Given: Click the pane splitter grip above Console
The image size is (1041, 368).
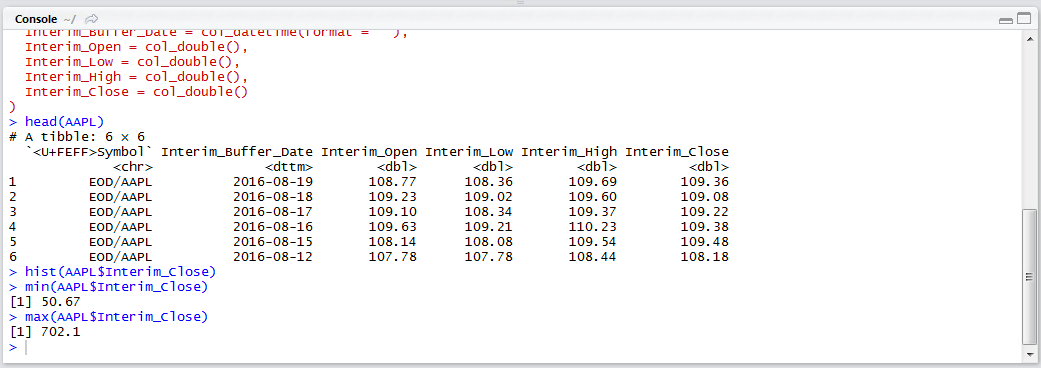Looking at the screenshot, I should [x=520, y=3].
